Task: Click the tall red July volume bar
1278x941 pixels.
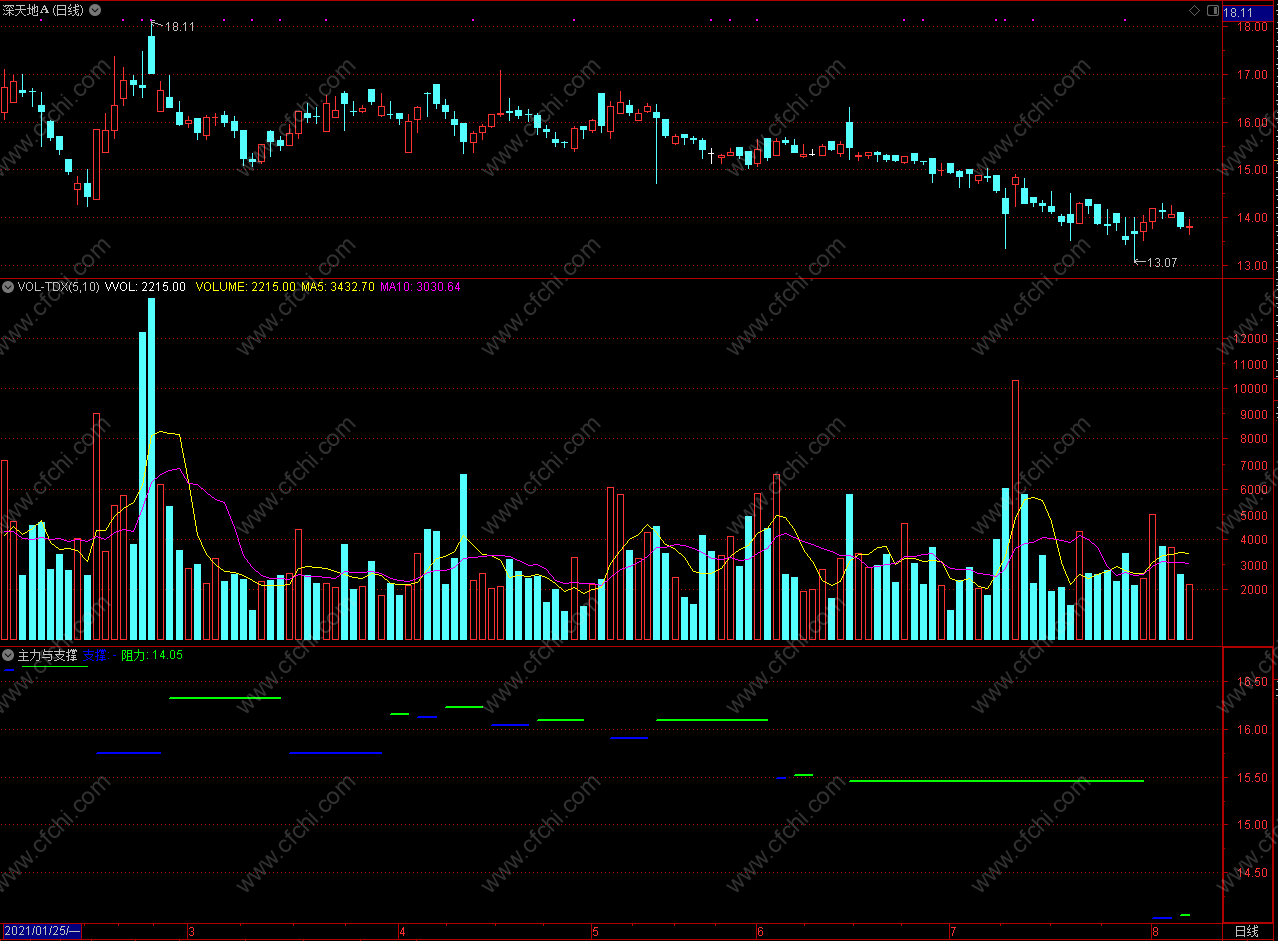Action: tap(1015, 510)
